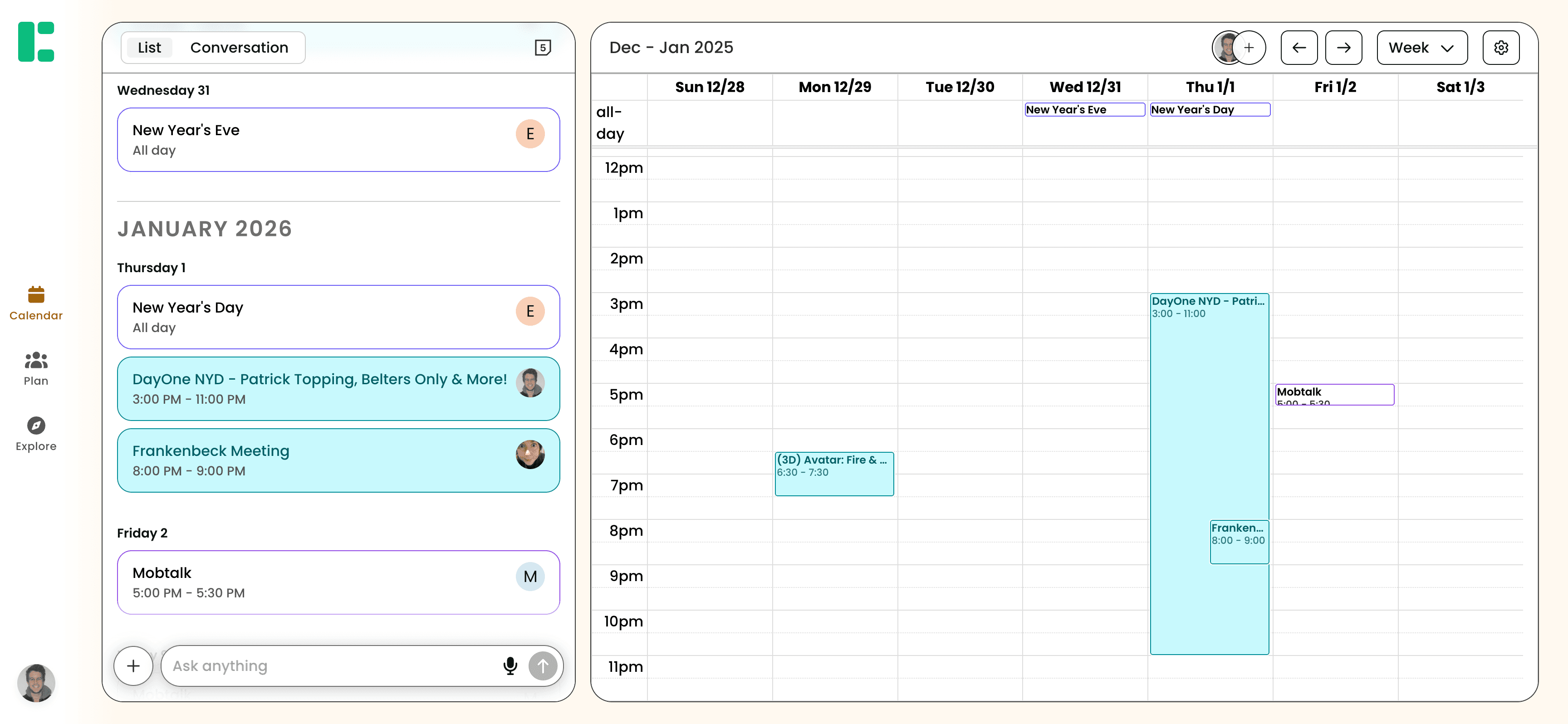
Task: Select the Avatar: Fire event on Monday
Action: (x=834, y=473)
